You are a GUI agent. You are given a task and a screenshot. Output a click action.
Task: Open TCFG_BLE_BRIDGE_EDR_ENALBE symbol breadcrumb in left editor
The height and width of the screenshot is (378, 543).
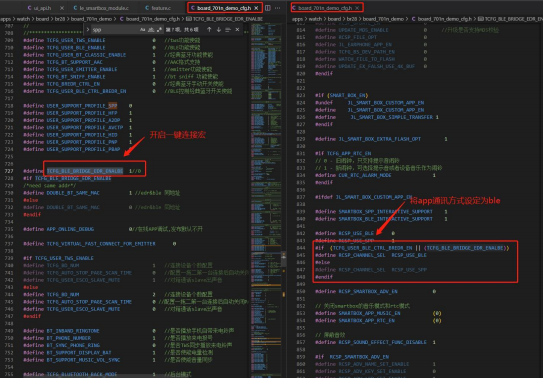click(x=228, y=19)
